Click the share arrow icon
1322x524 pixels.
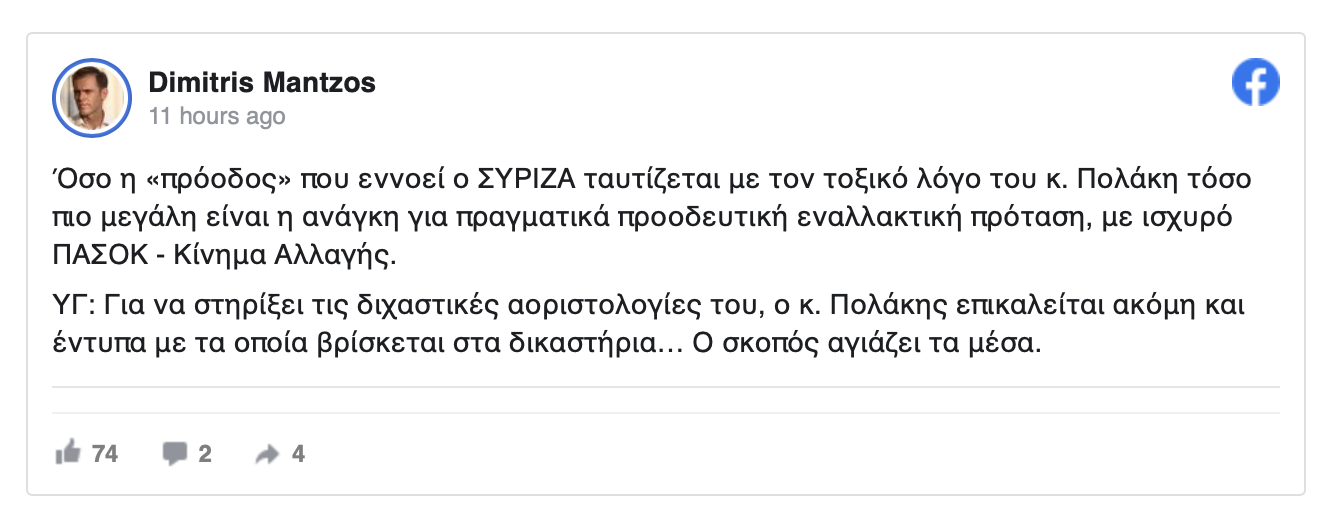coord(267,455)
